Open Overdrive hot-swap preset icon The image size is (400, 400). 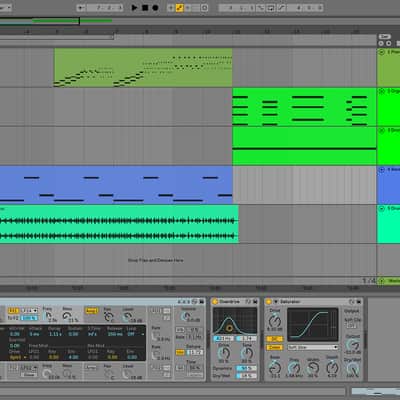tap(248, 302)
